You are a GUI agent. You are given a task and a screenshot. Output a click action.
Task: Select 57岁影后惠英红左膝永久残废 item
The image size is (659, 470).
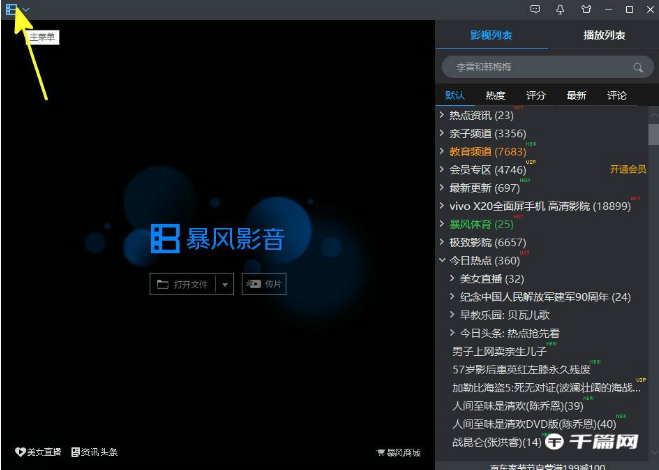click(522, 370)
